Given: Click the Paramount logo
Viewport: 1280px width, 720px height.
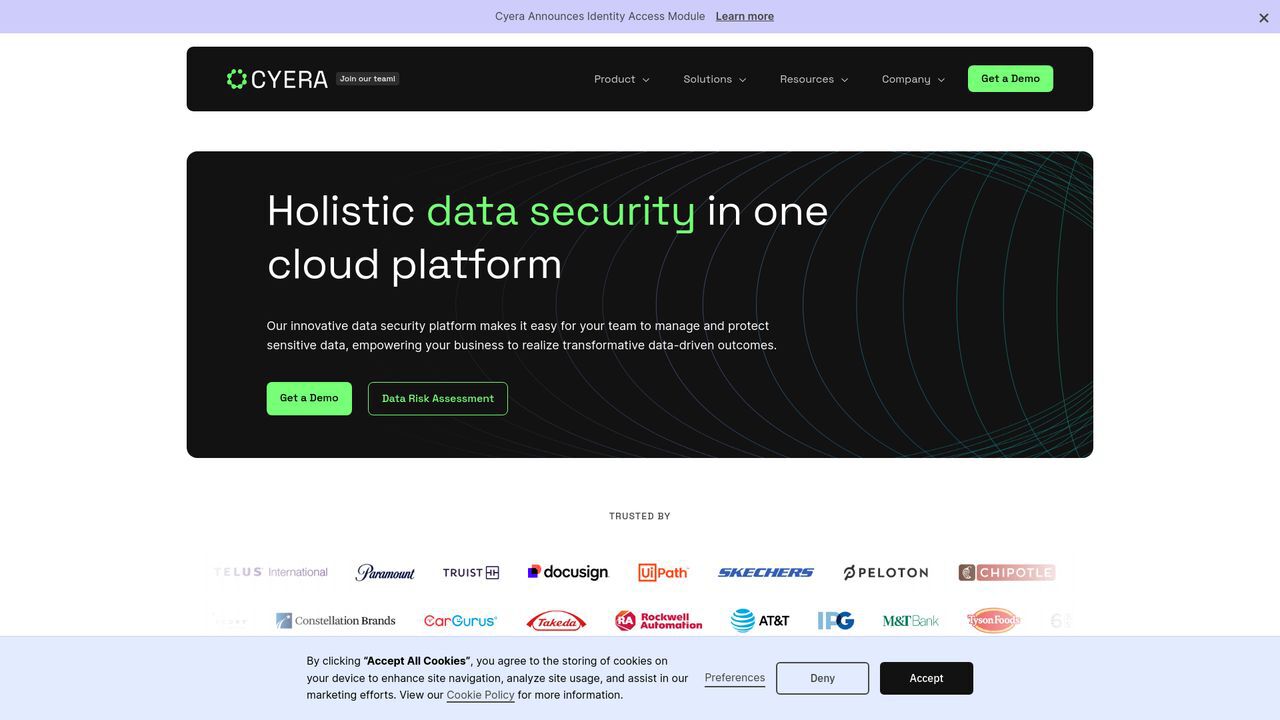Looking at the screenshot, I should coord(385,572).
